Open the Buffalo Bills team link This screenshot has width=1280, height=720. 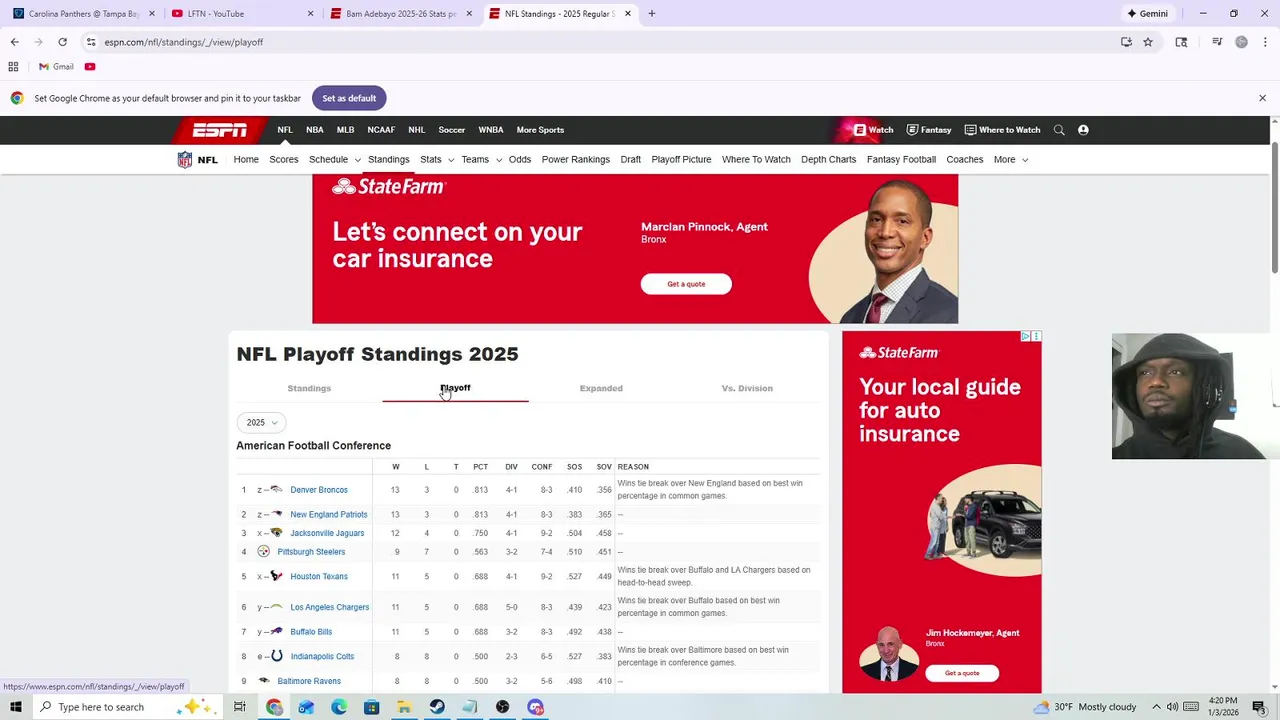click(311, 632)
